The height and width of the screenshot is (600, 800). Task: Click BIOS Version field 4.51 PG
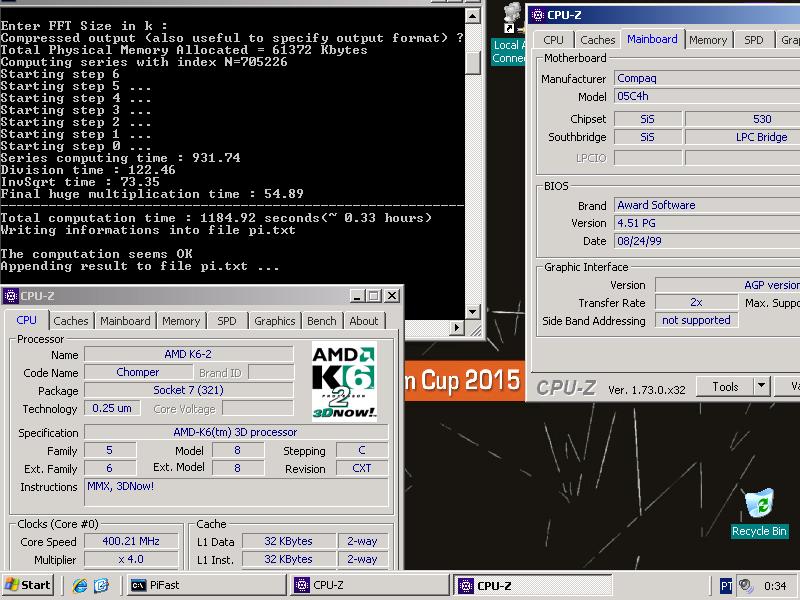707,223
